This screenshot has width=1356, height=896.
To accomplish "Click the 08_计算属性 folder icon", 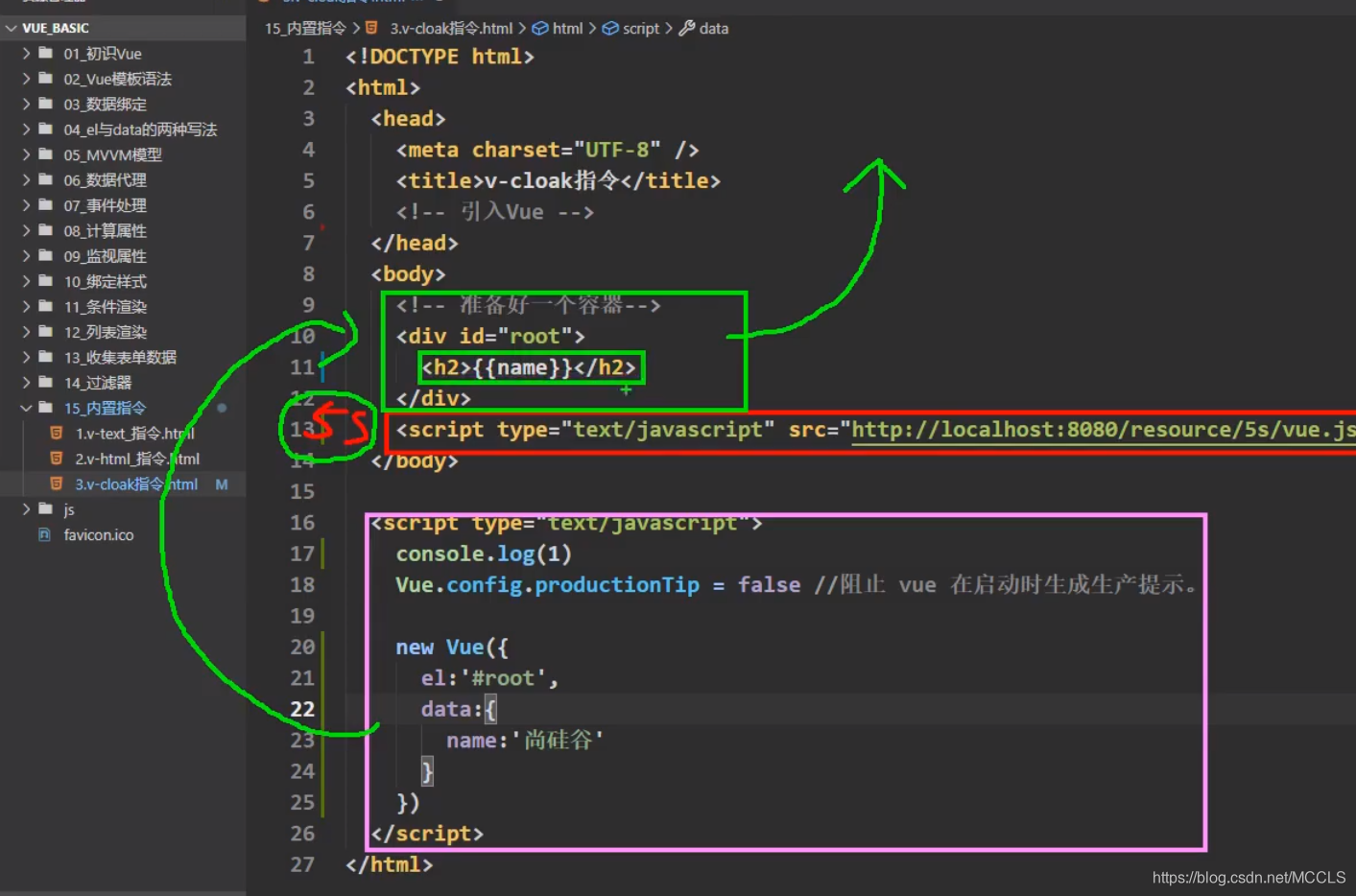I will pos(45,230).
